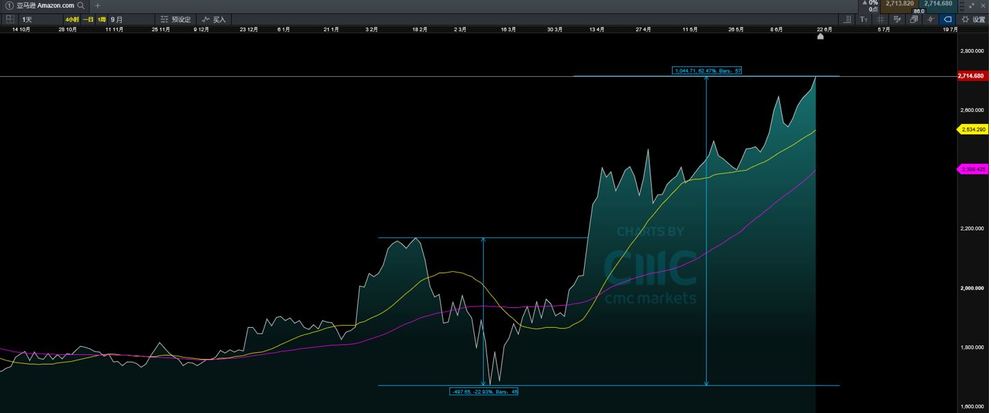Click the 14 10月 date label
Image resolution: width=991 pixels, height=413 pixels.
(x=21, y=29)
